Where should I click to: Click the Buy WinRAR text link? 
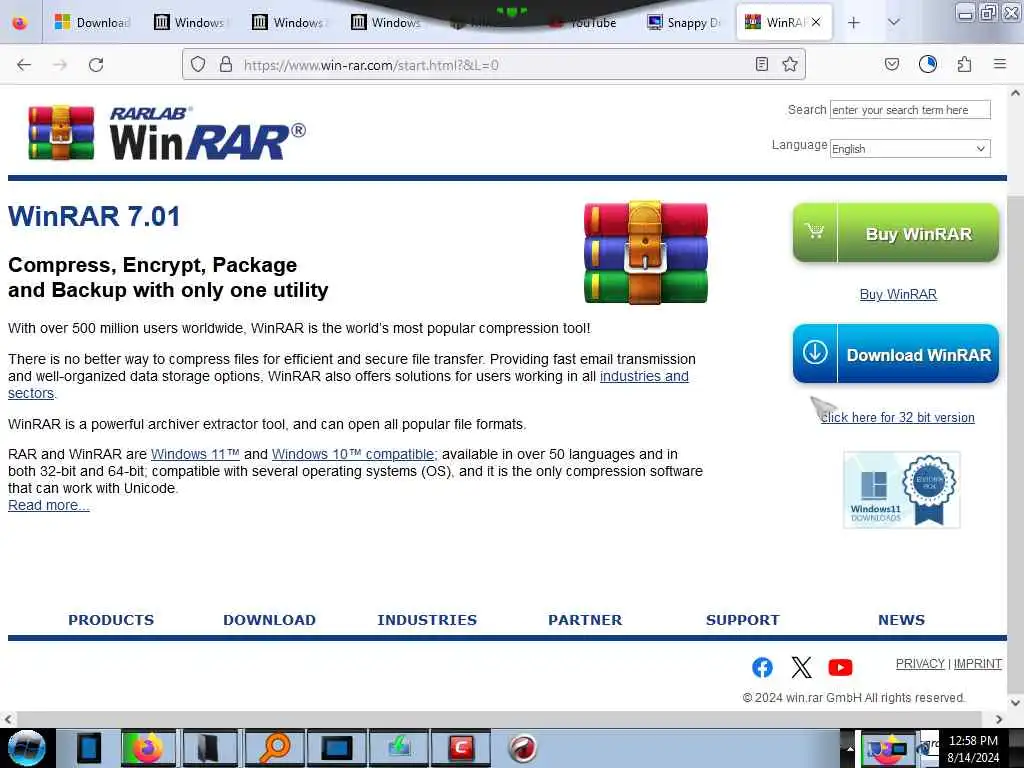(x=898, y=295)
